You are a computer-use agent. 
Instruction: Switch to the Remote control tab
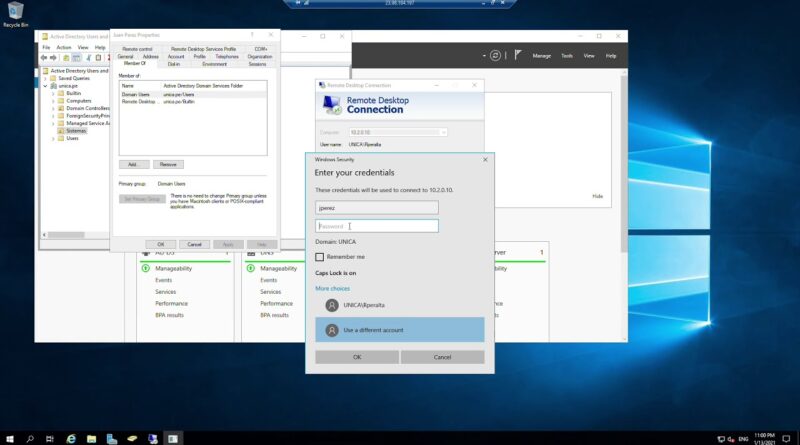[x=137, y=49]
